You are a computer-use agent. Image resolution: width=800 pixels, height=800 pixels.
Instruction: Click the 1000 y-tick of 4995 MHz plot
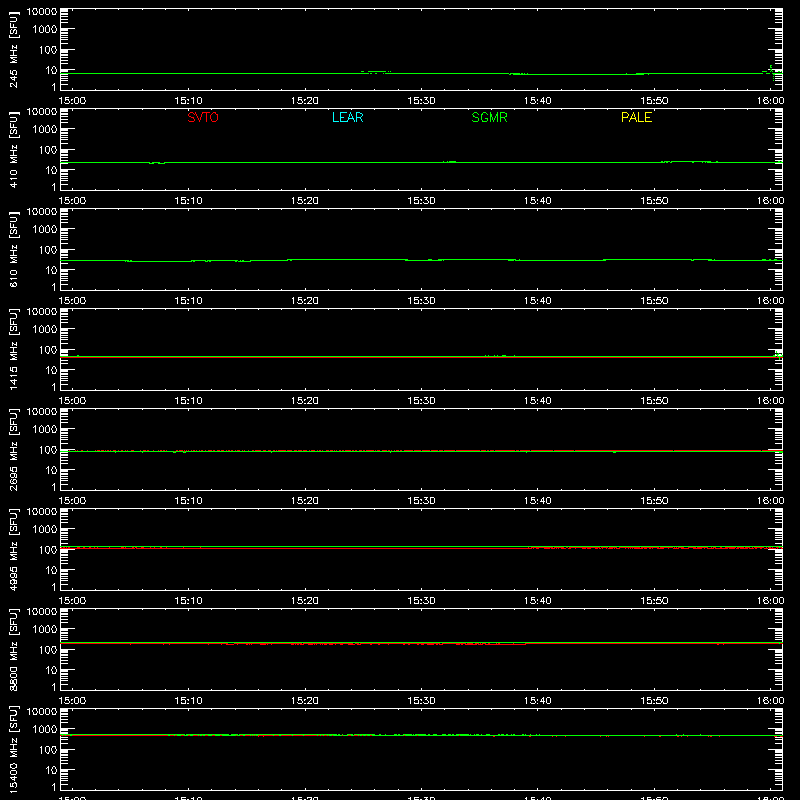[45, 529]
